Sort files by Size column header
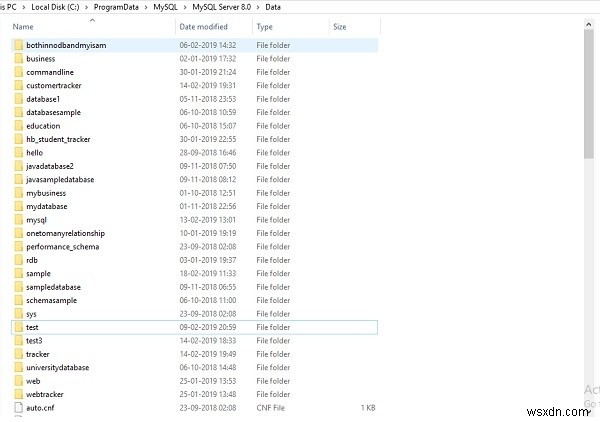The height and width of the screenshot is (422, 600). click(x=340, y=27)
